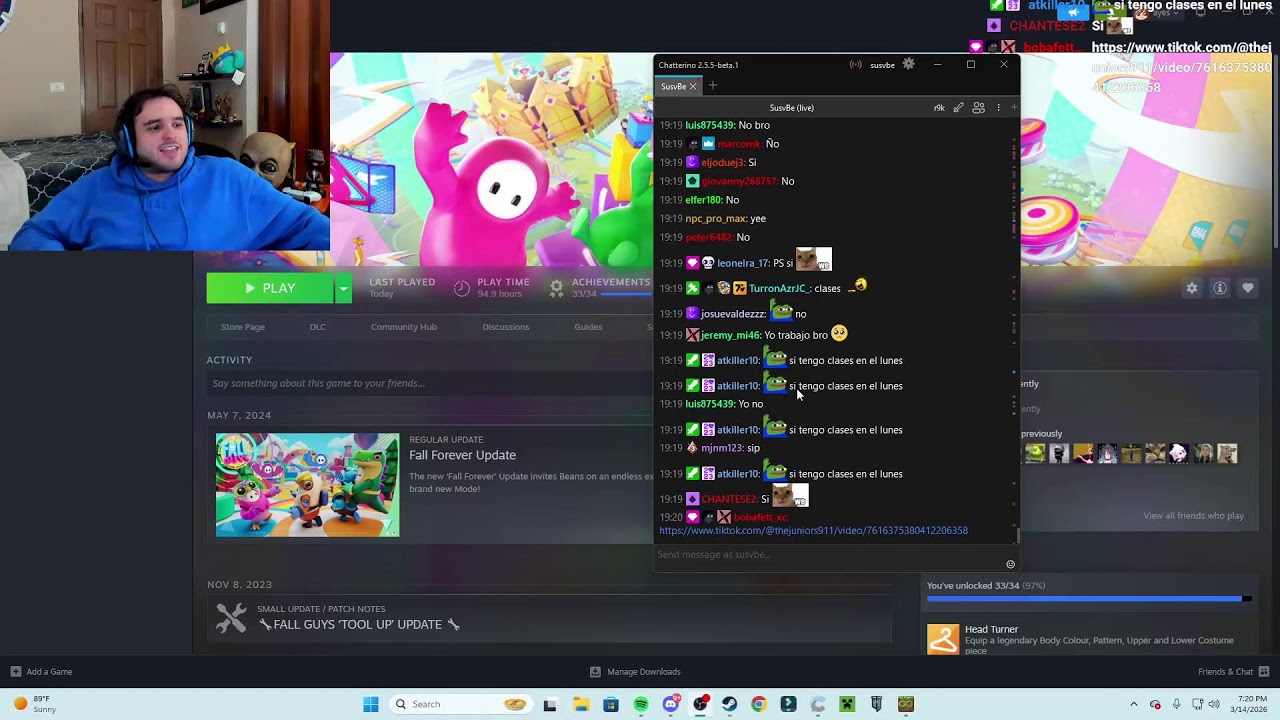Open the streamer mode broadcast icon in Chatterino

[855, 65]
